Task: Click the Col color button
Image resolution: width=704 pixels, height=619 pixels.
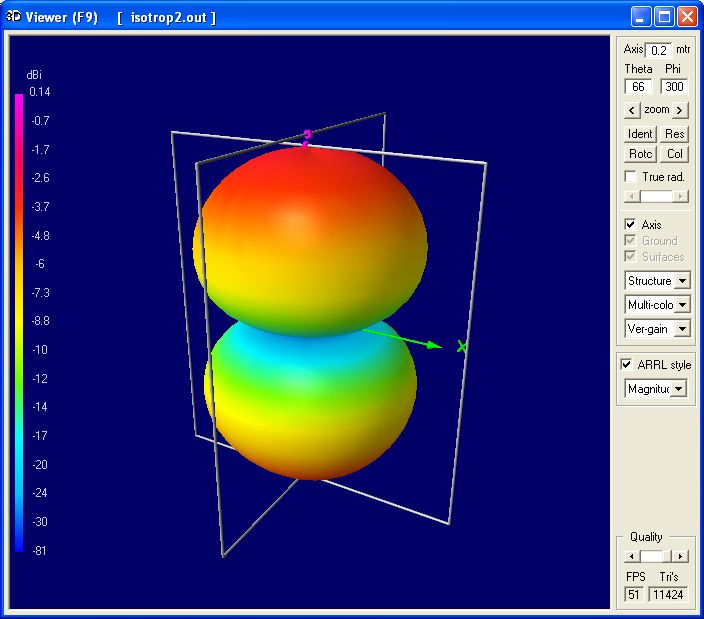Action: click(x=675, y=154)
